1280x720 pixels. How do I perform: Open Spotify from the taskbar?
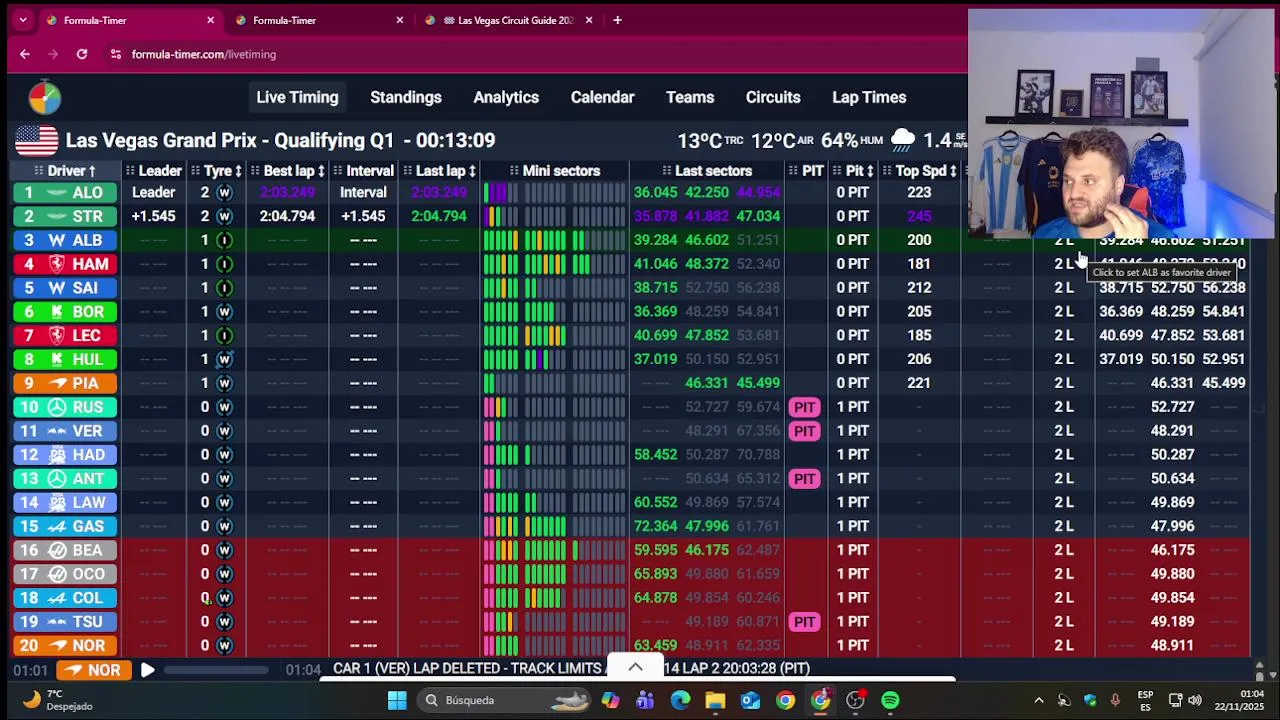coord(890,700)
